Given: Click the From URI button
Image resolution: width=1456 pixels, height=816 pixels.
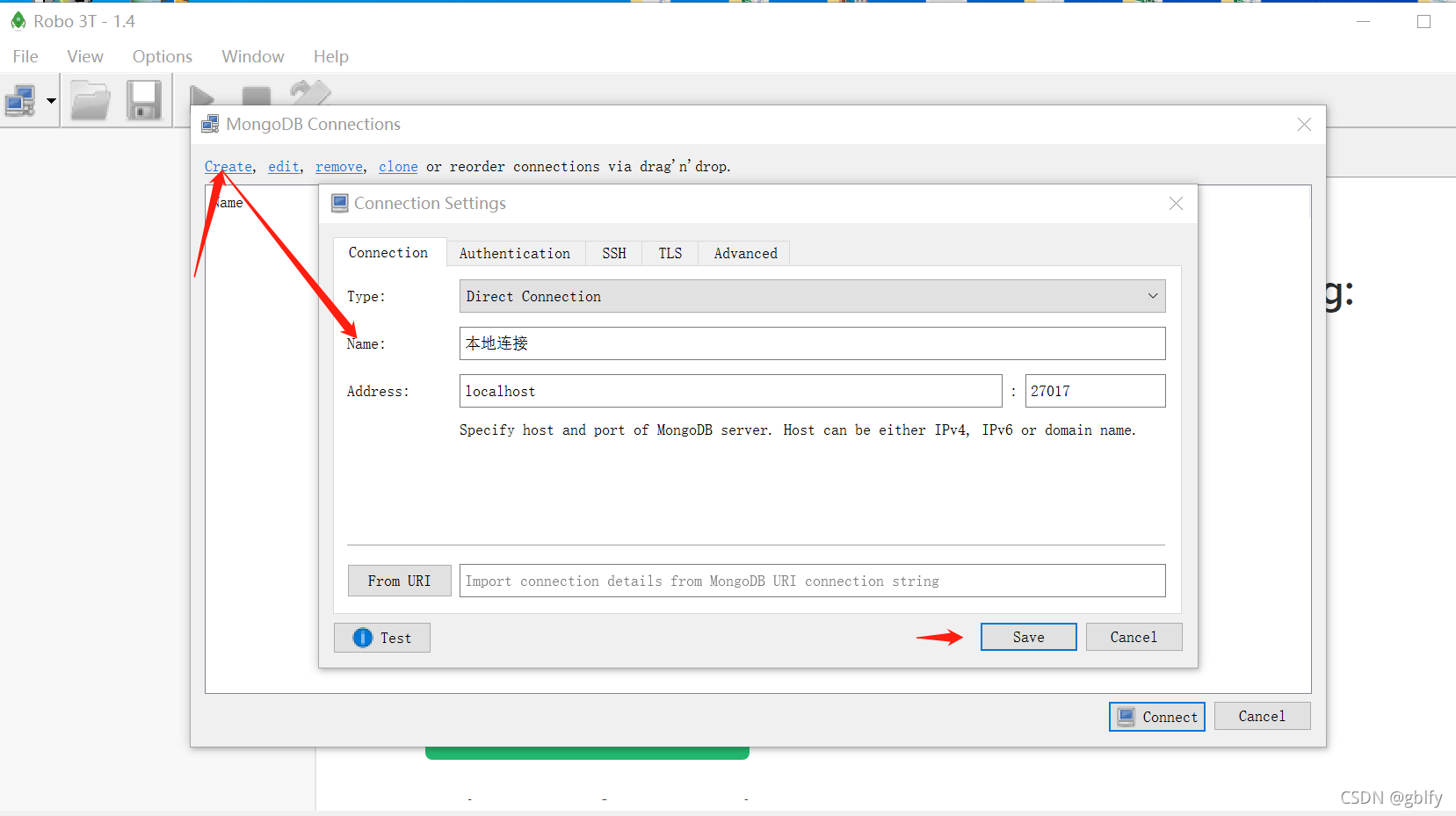Looking at the screenshot, I should tap(400, 581).
